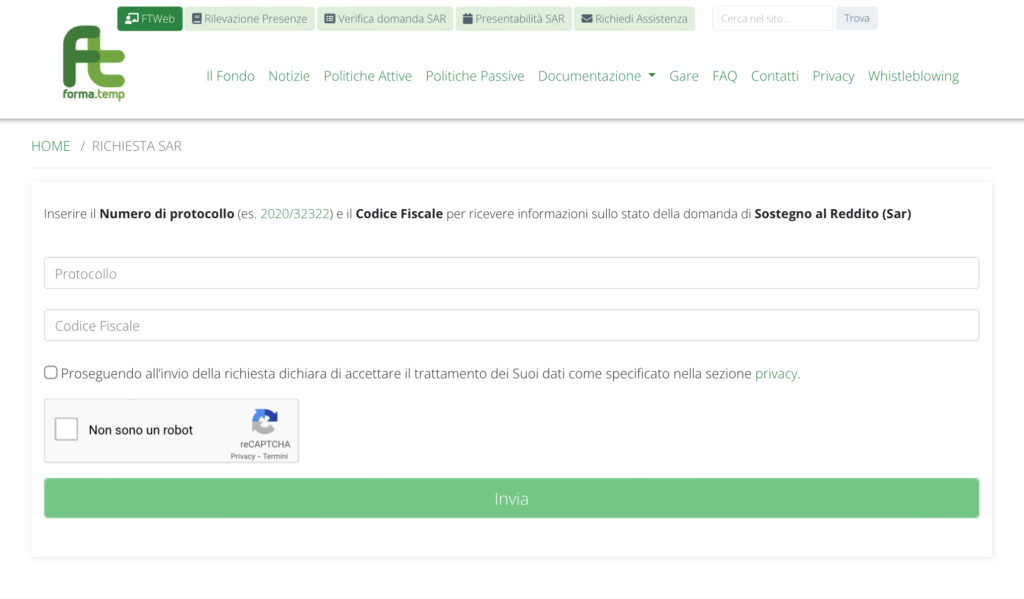Open Presentabilità SAR
This screenshot has height=599, width=1024.
pos(514,18)
